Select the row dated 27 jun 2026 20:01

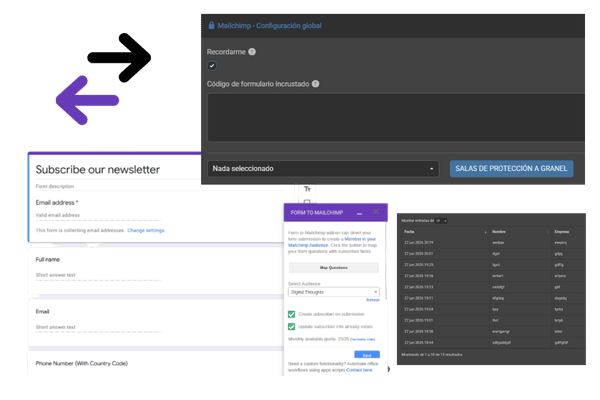tap(492, 254)
